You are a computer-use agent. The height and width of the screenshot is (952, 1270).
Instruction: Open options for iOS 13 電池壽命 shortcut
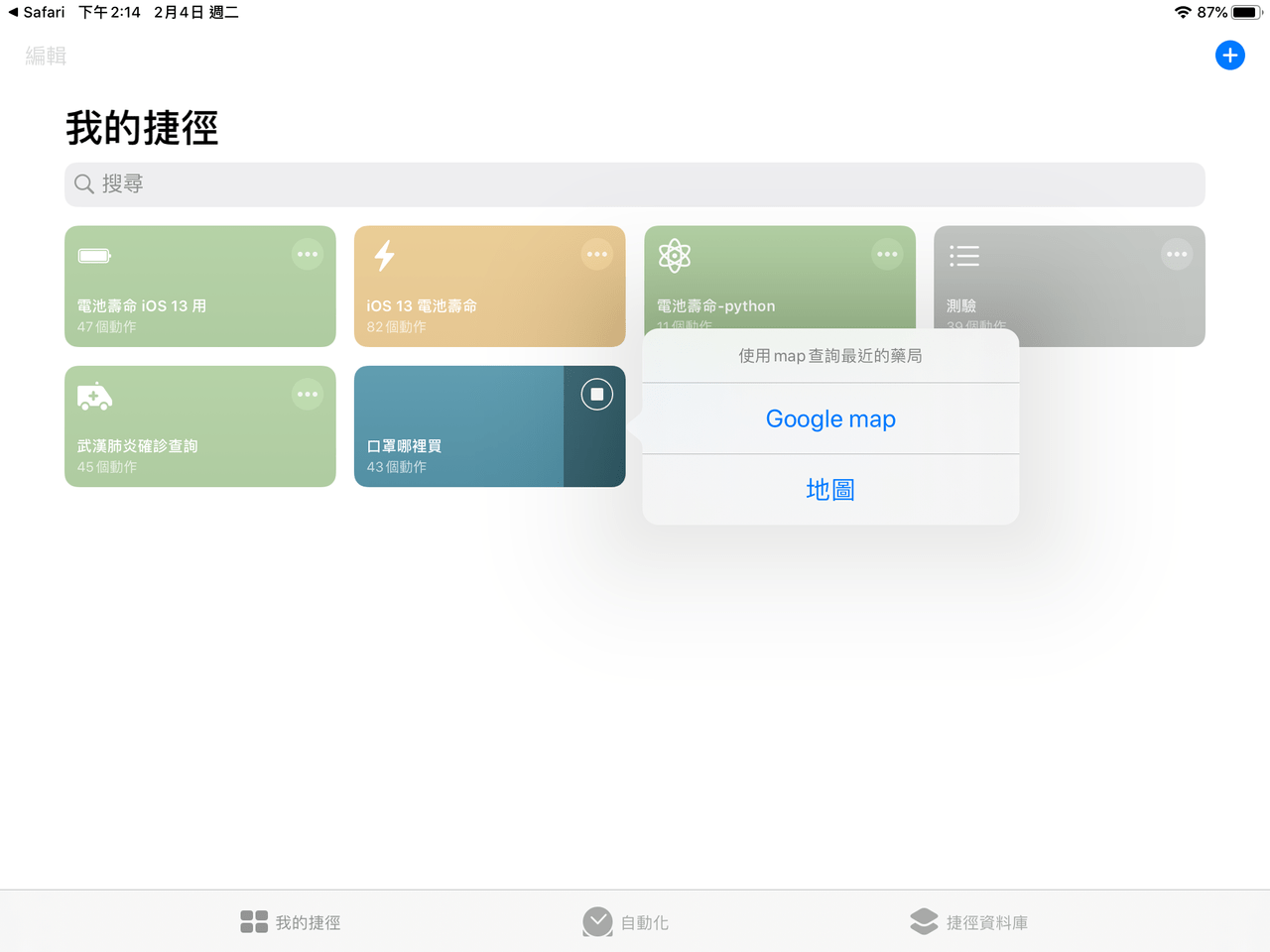597,255
